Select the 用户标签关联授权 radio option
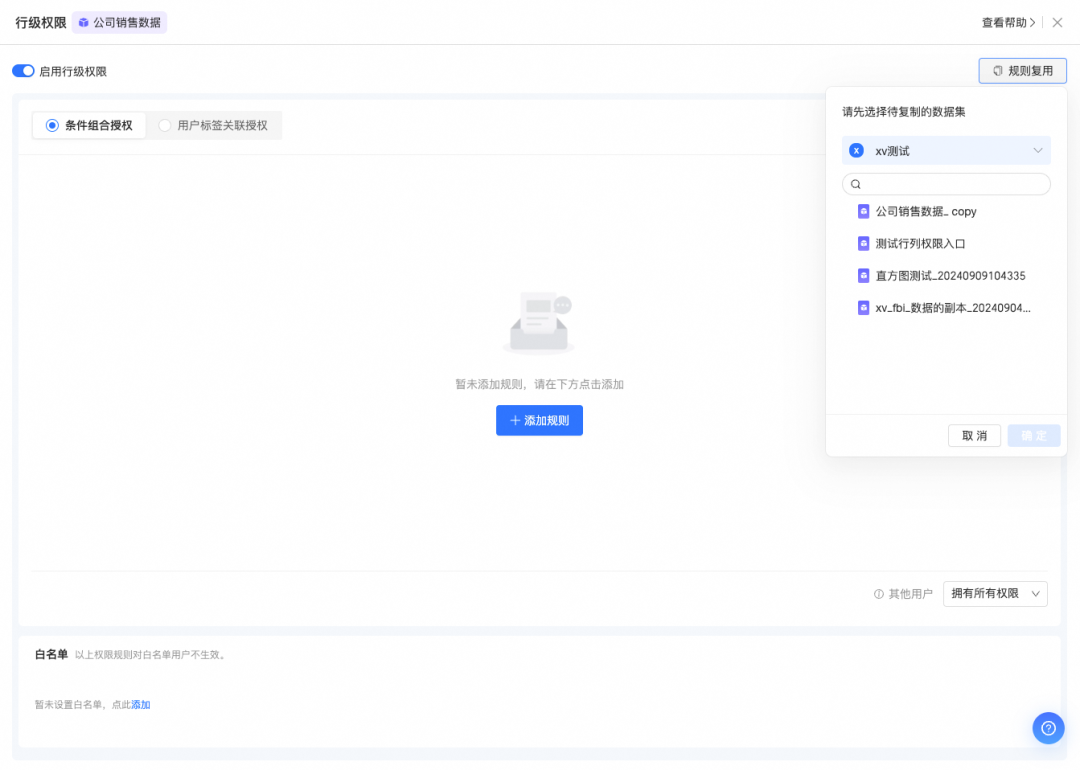This screenshot has height=770, width=1080. (x=165, y=126)
